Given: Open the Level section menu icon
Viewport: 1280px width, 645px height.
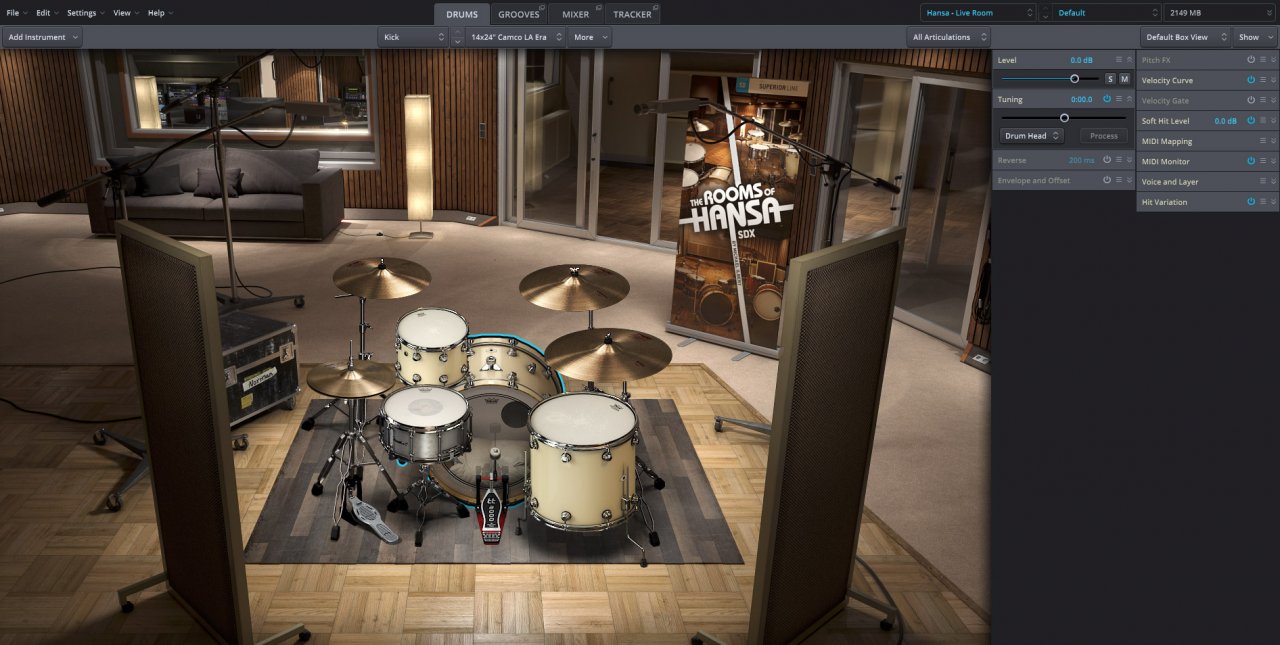Looking at the screenshot, I should click(x=1119, y=60).
